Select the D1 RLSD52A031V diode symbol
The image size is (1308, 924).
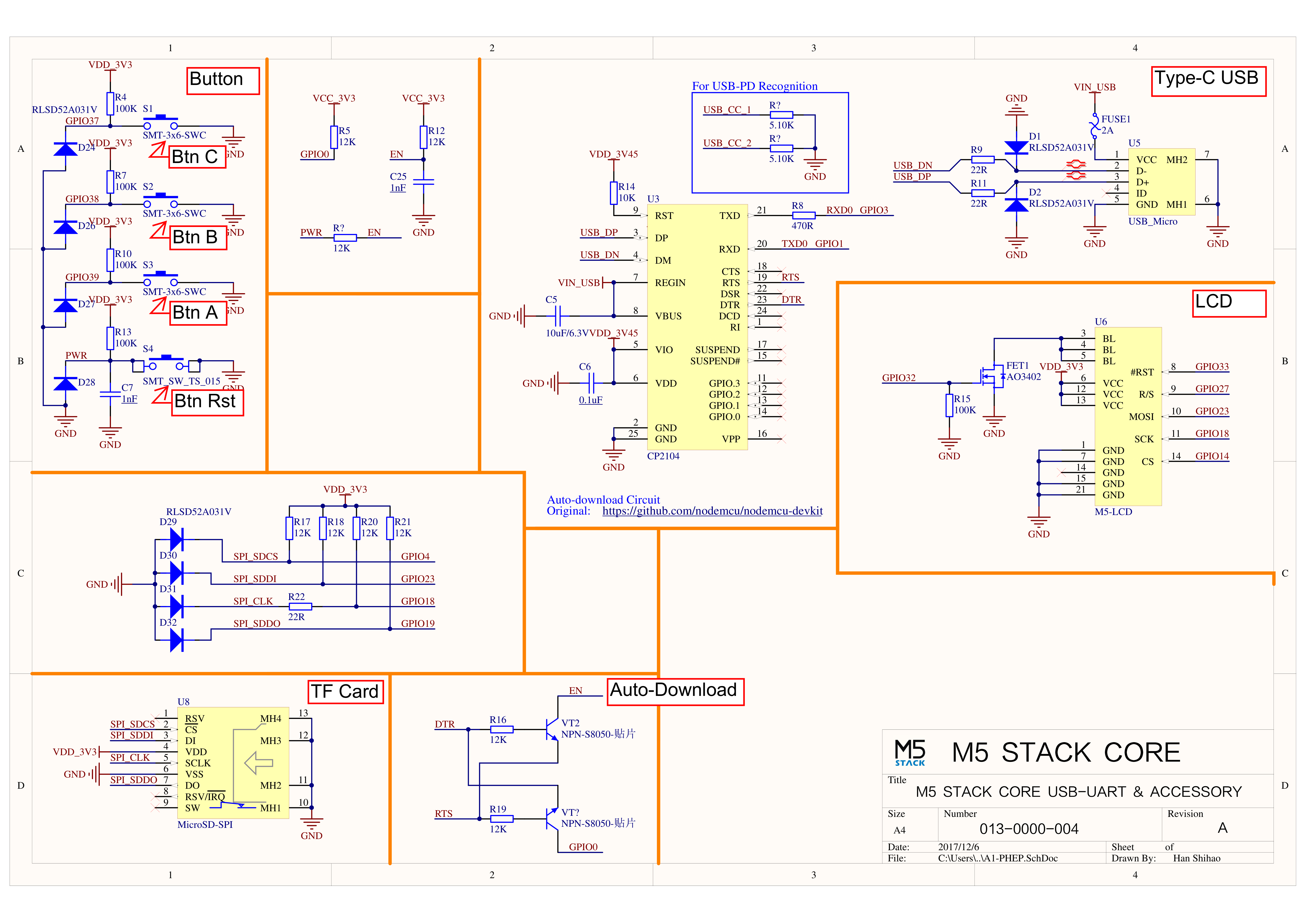[x=1016, y=148]
